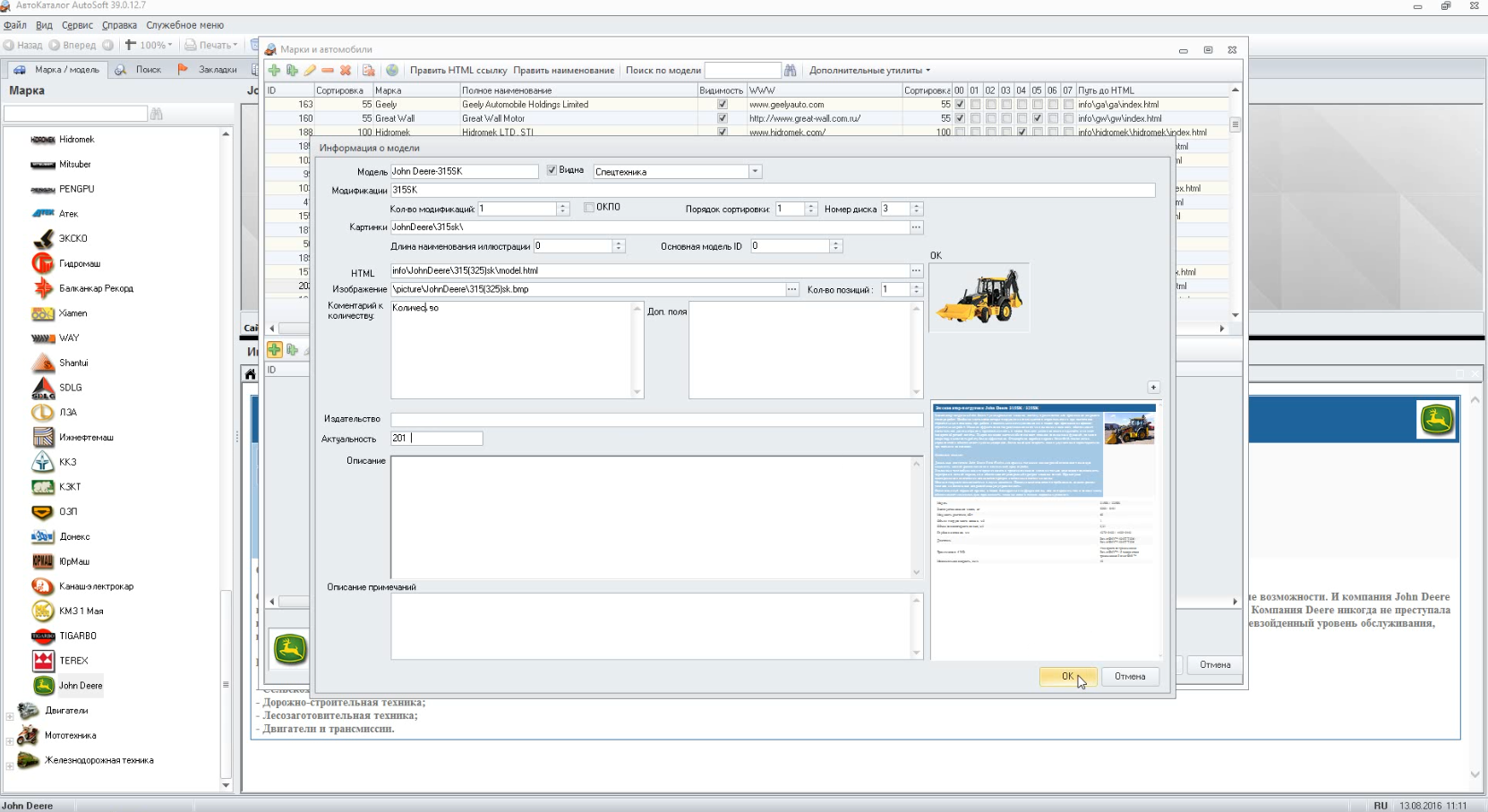This screenshot has height=812, width=1488.
Task: Open the Сервис menu
Action: (77, 25)
